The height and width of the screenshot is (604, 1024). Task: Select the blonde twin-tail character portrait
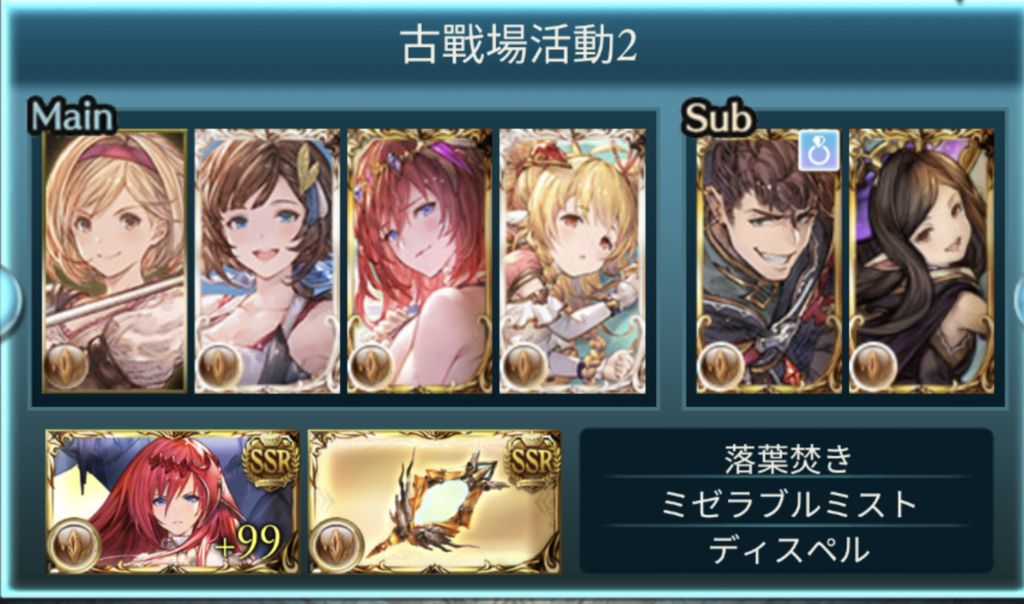pyautogui.click(x=572, y=261)
